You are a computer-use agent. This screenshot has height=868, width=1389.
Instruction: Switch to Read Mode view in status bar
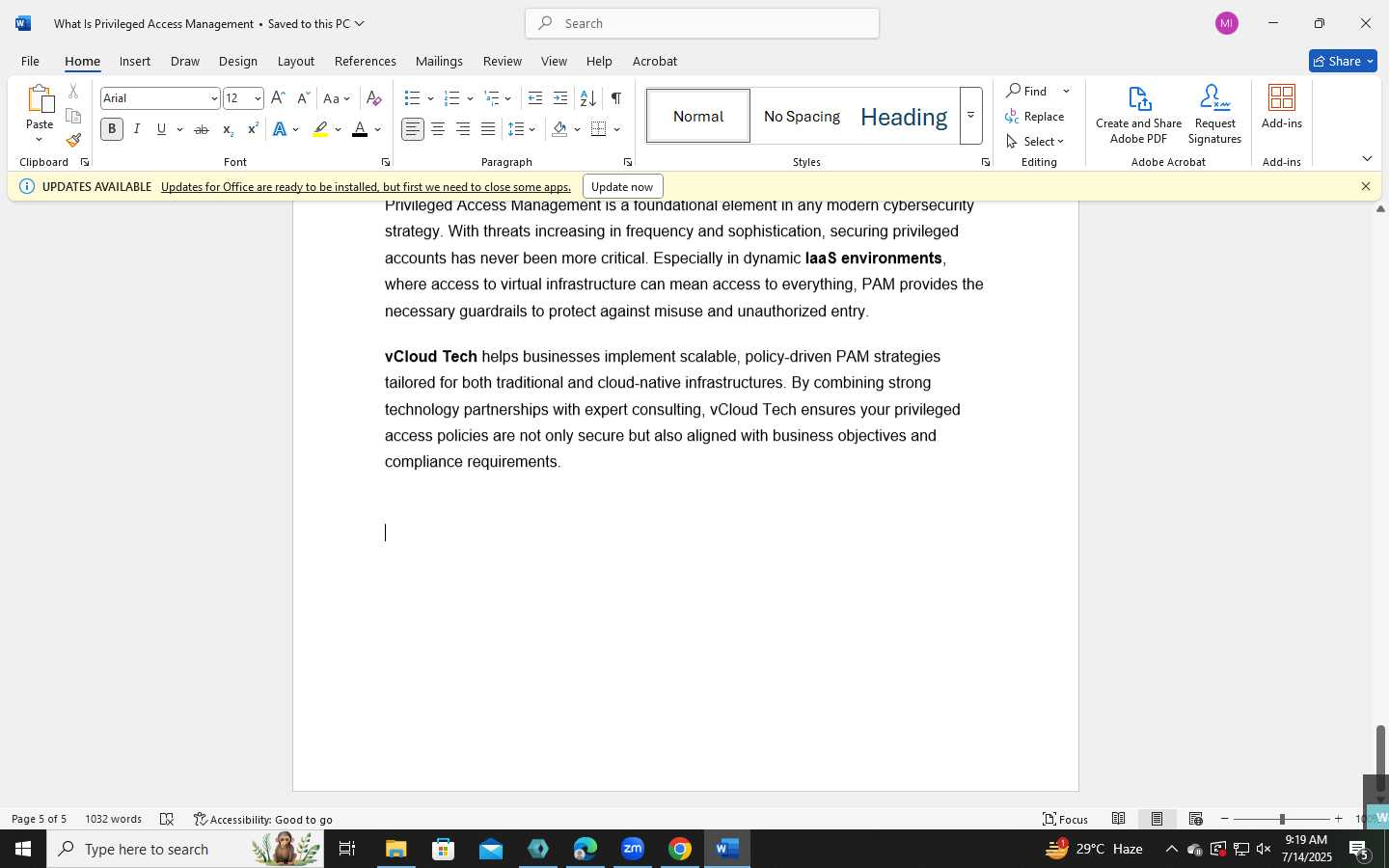point(1119,819)
